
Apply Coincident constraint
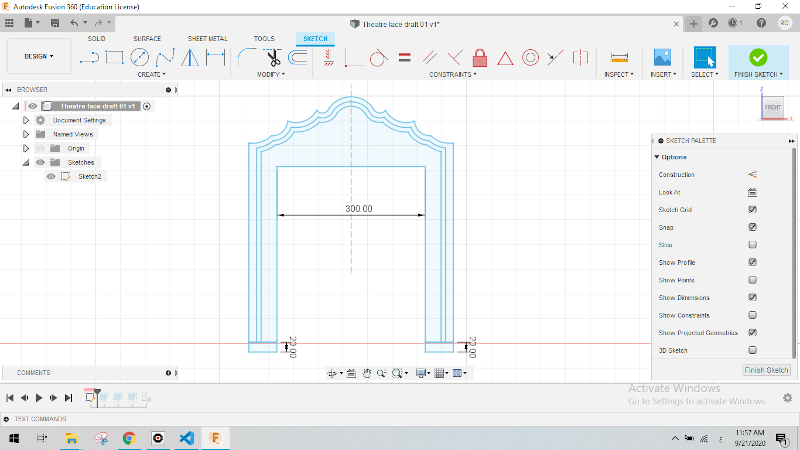[353, 58]
